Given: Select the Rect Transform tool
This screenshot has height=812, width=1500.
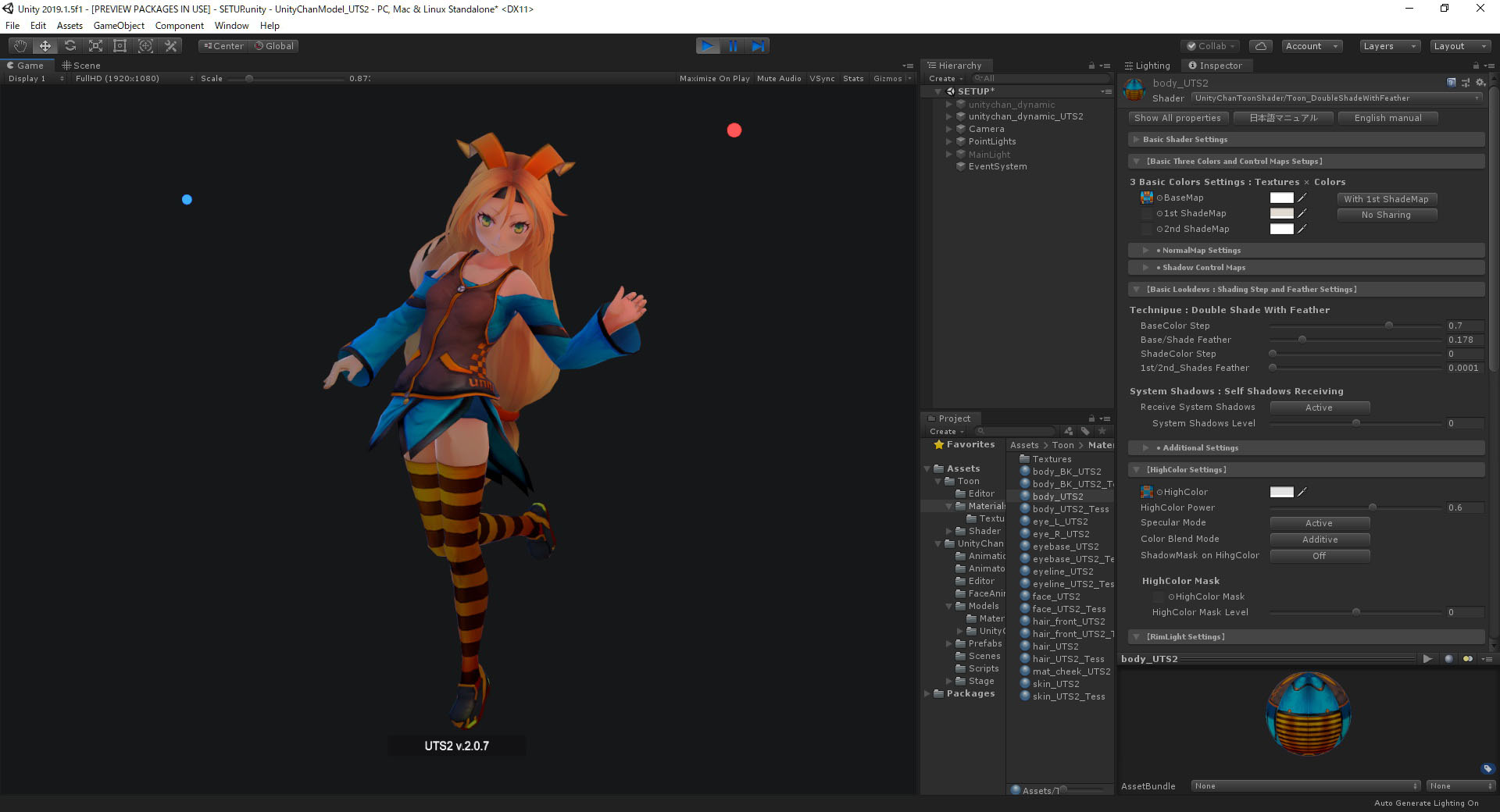Looking at the screenshot, I should (120, 46).
